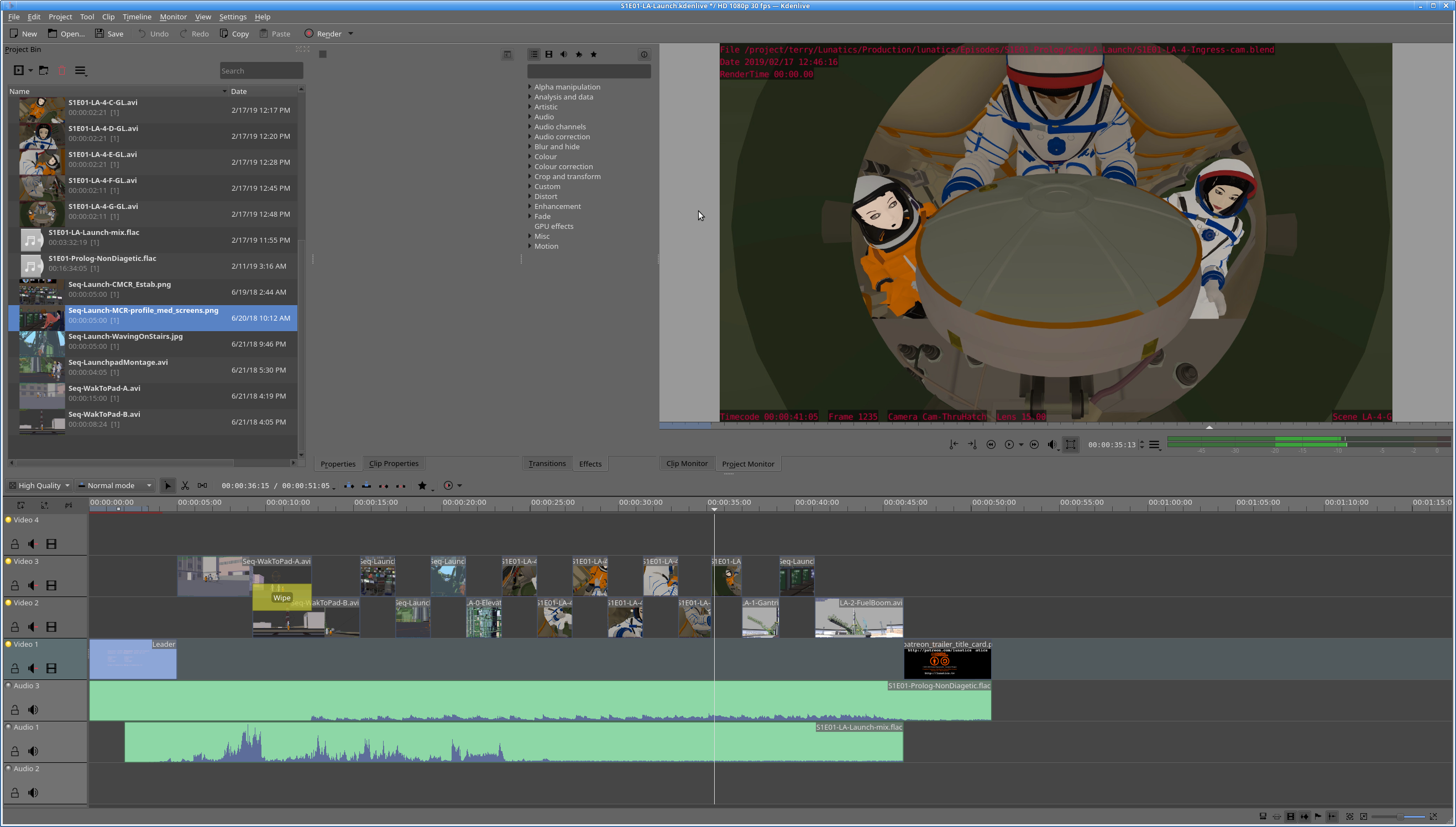The height and width of the screenshot is (827, 1456).
Task: Click the Open... toolbar button
Action: point(66,34)
